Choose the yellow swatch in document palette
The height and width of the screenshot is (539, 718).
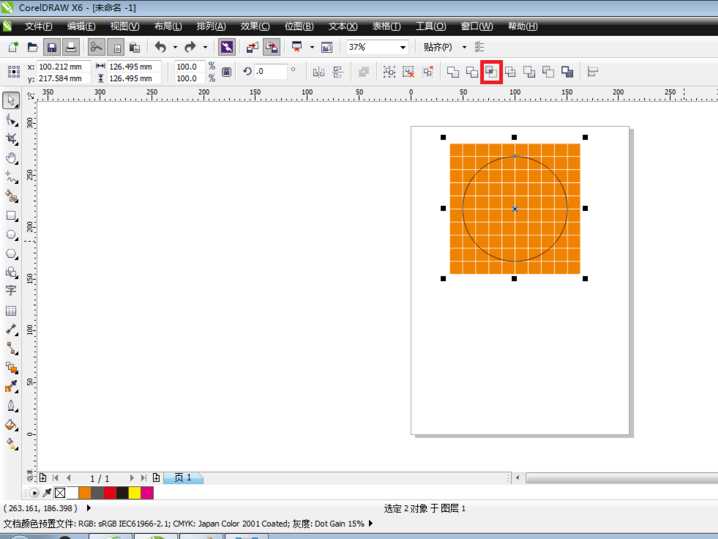134,493
